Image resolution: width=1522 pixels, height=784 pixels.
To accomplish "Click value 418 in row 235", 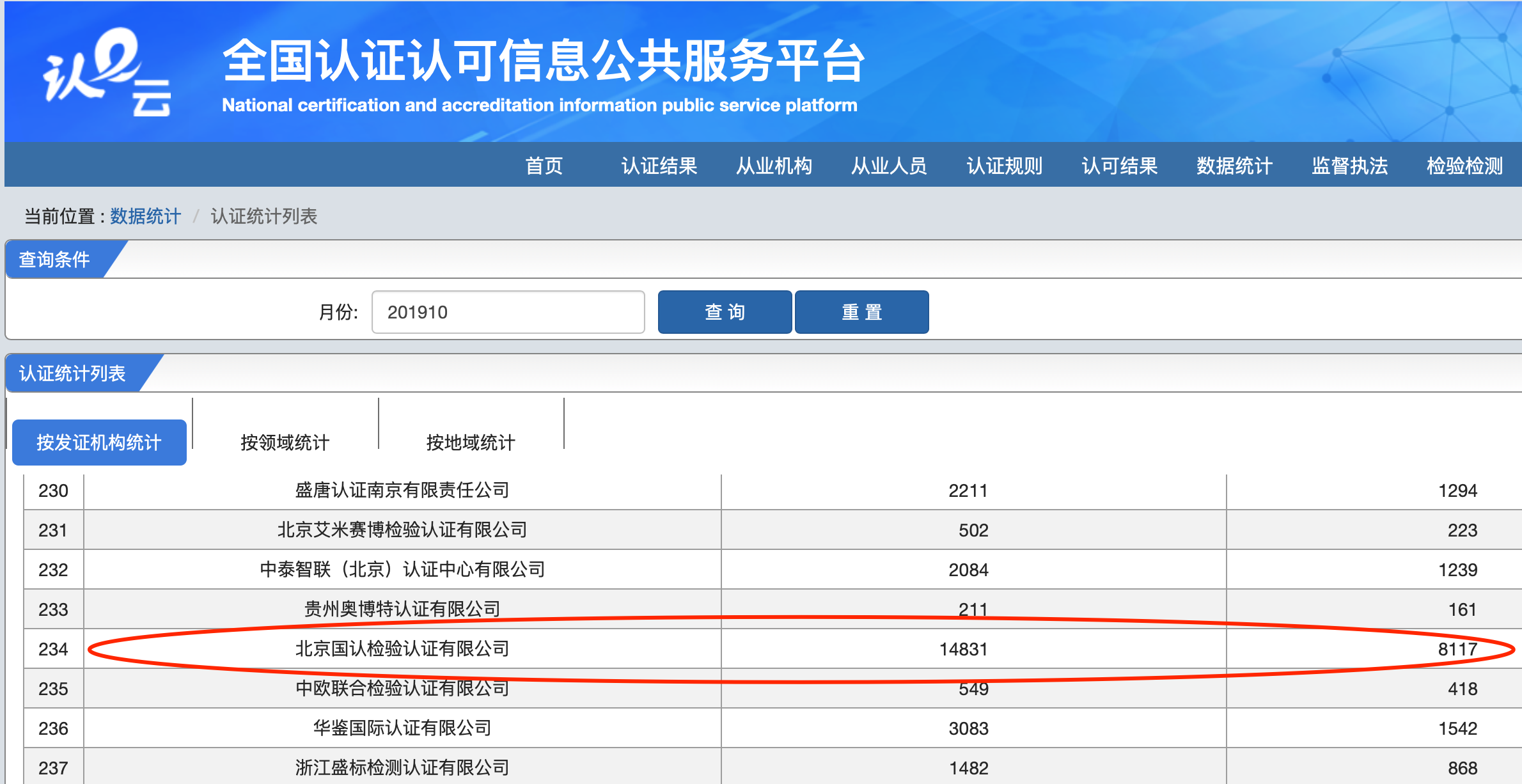I will tap(1463, 689).
